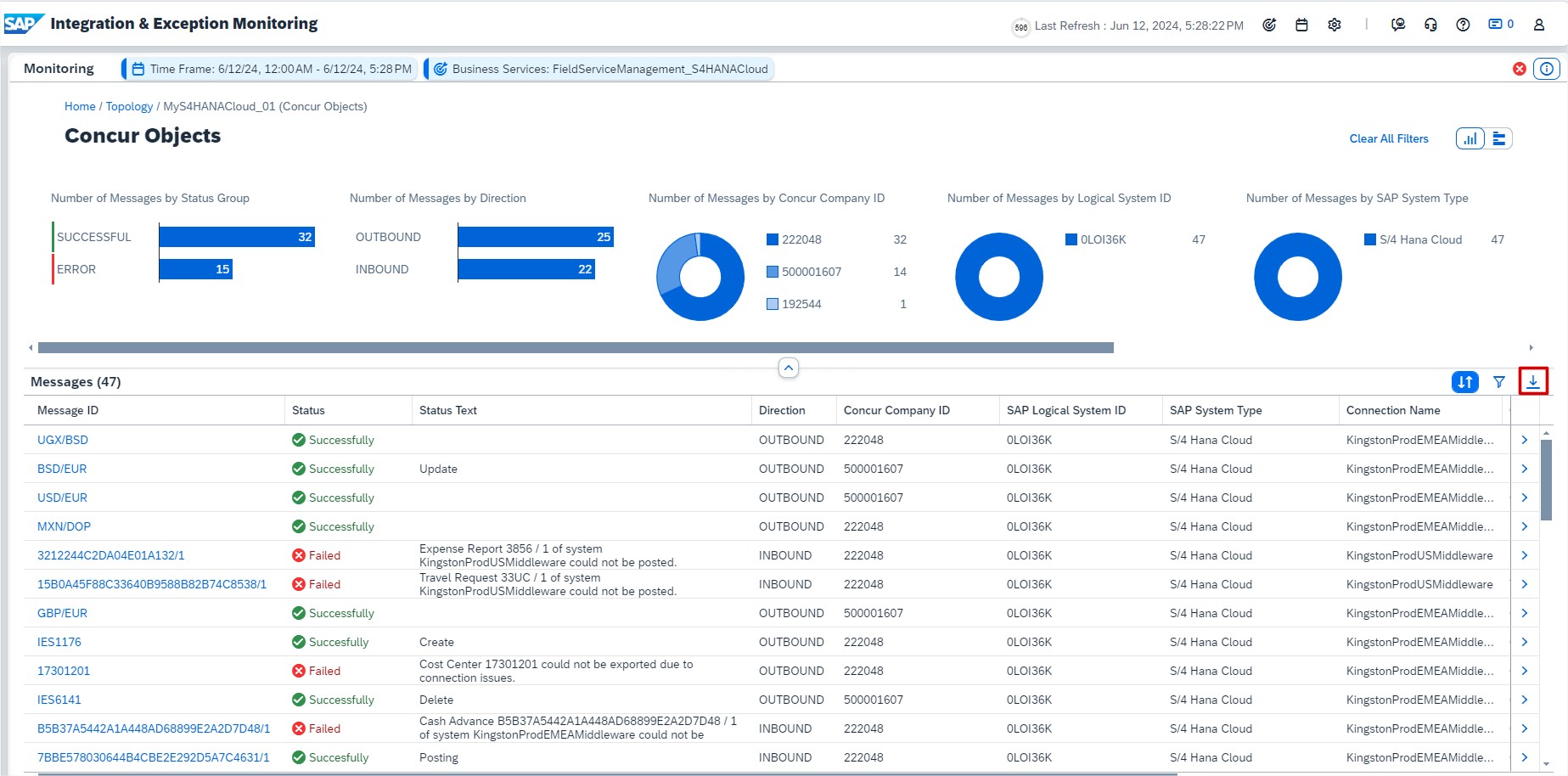Viewport: 1568px width, 776px height.
Task: Open row details arrow for 17301201
Action: click(1525, 671)
